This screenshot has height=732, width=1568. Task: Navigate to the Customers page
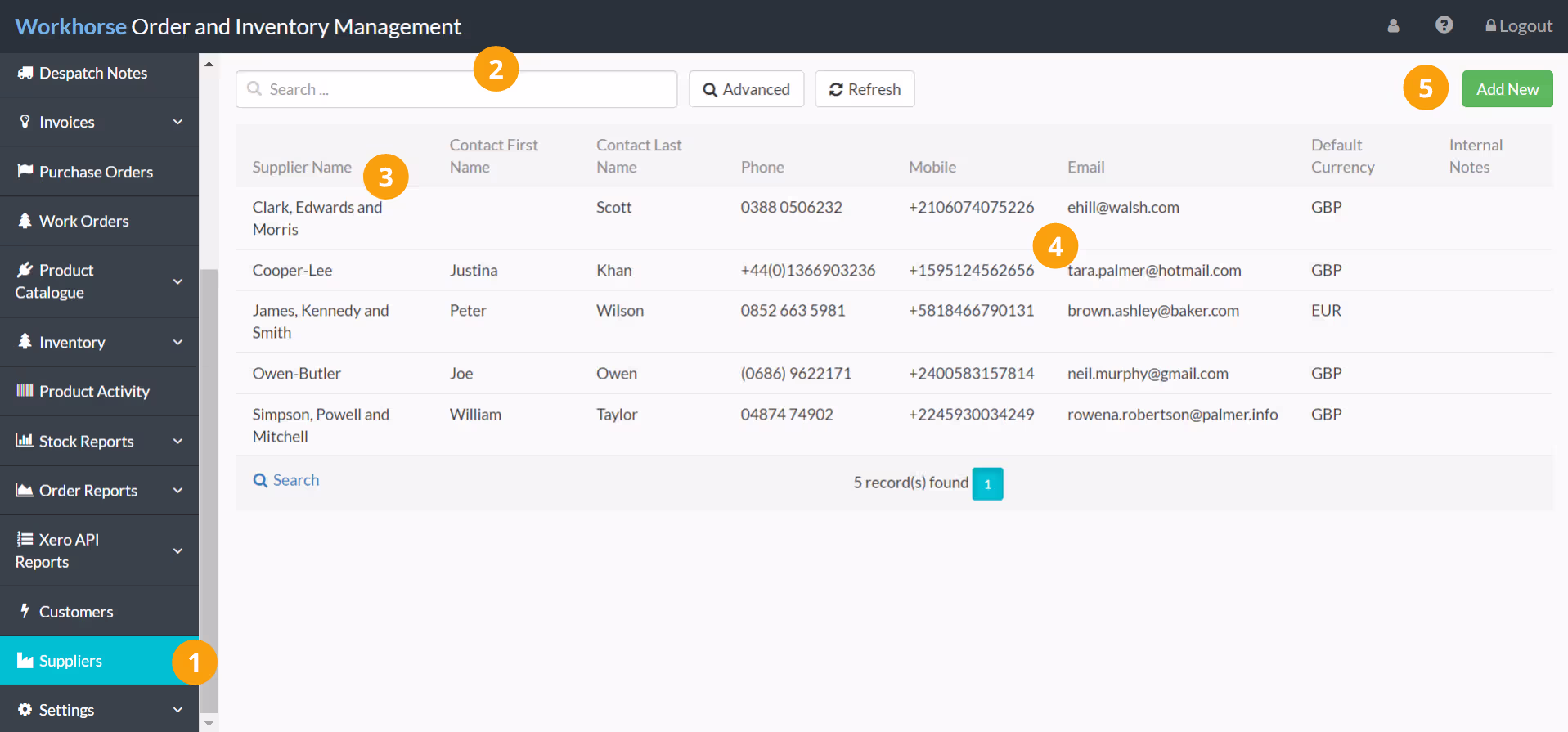click(x=99, y=611)
